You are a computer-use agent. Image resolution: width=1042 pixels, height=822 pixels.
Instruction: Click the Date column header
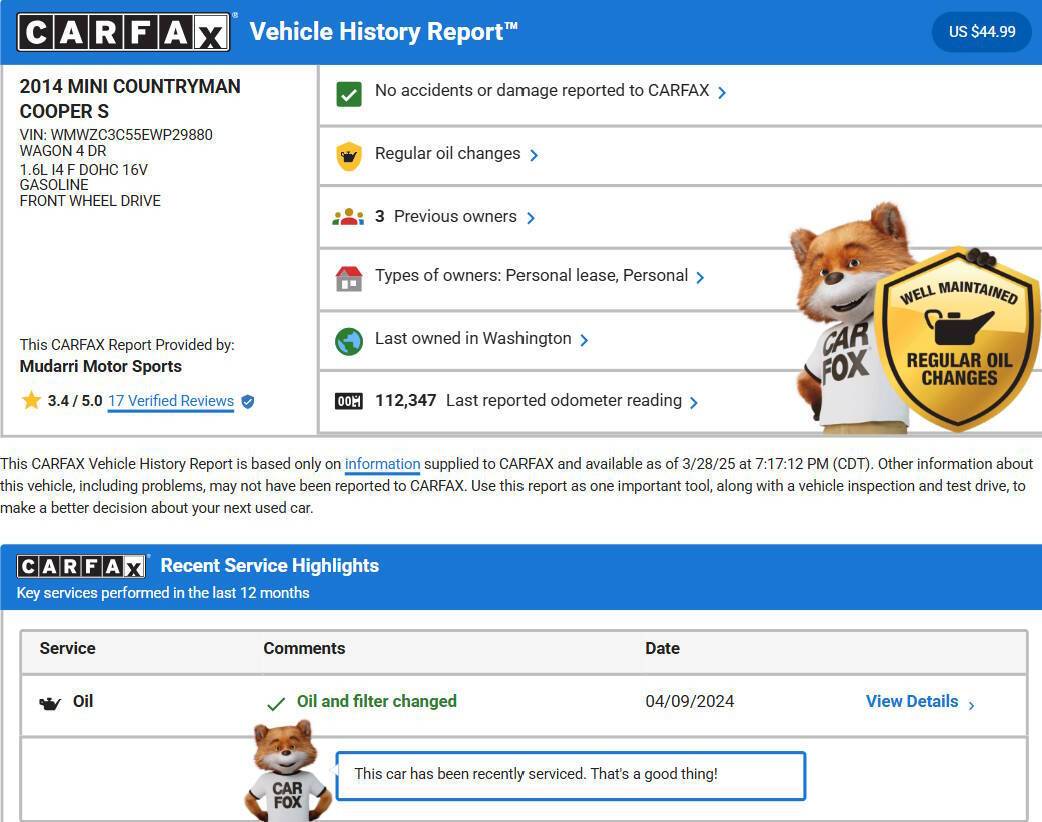[x=662, y=648]
